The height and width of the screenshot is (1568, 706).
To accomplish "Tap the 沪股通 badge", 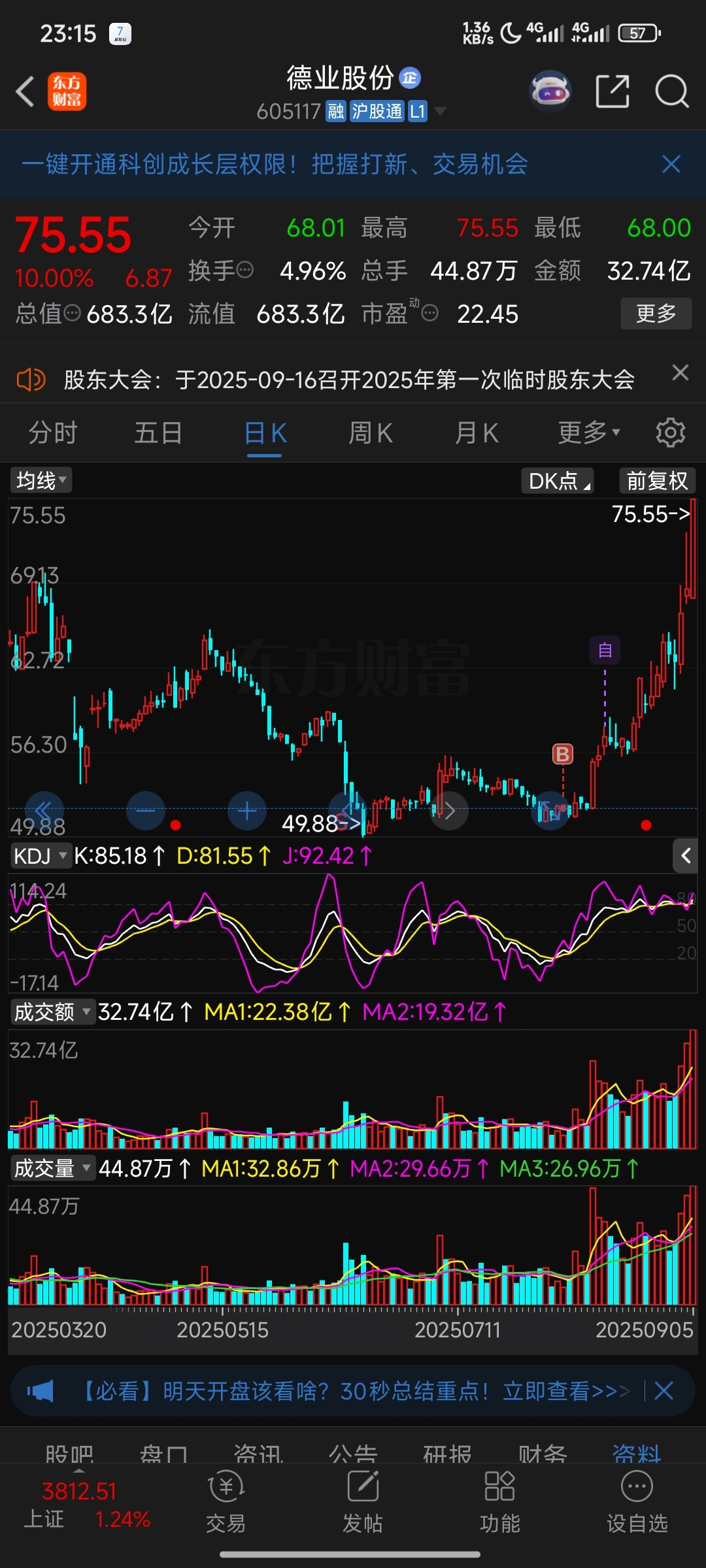I will pos(377,112).
